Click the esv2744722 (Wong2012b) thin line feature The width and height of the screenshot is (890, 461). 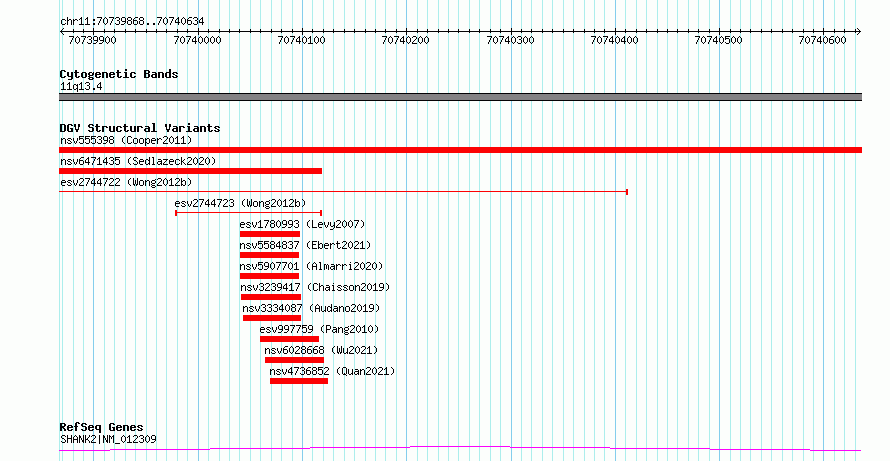343,192
